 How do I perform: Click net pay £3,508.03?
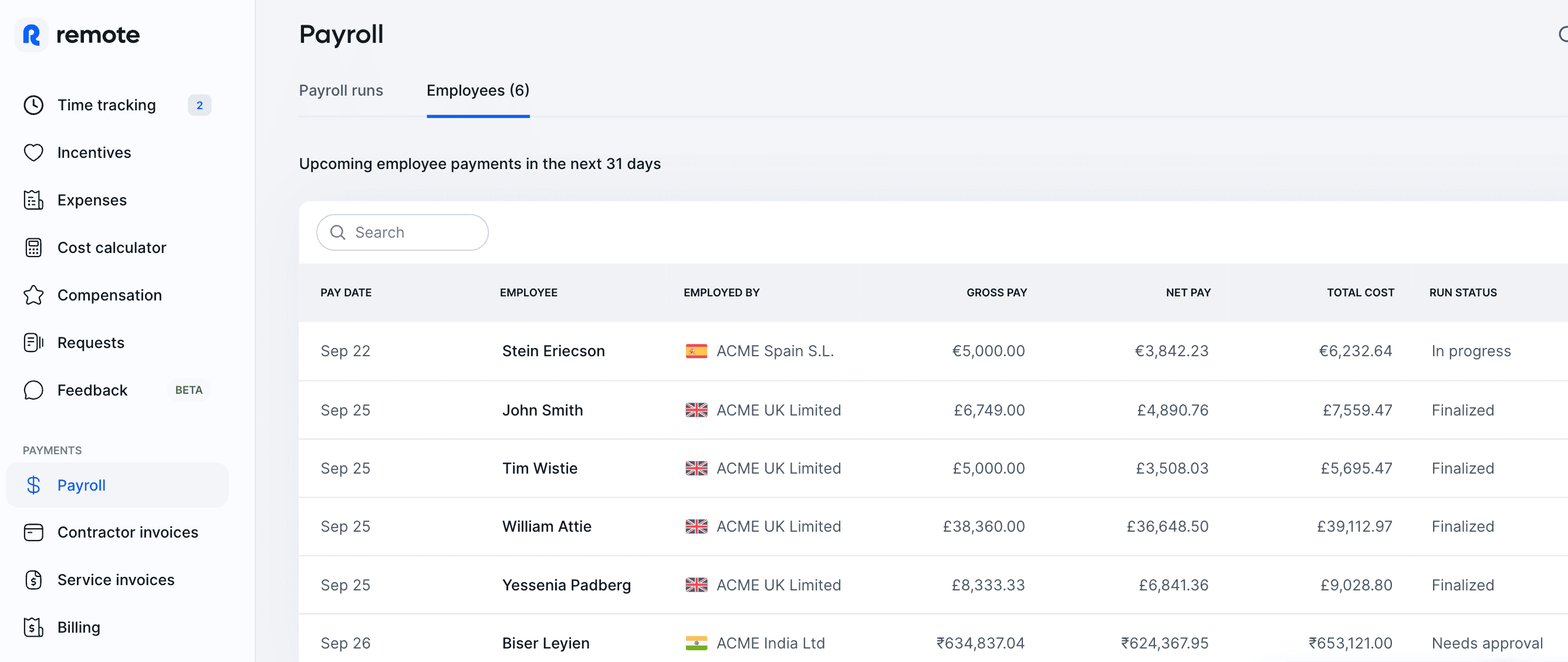[1172, 468]
